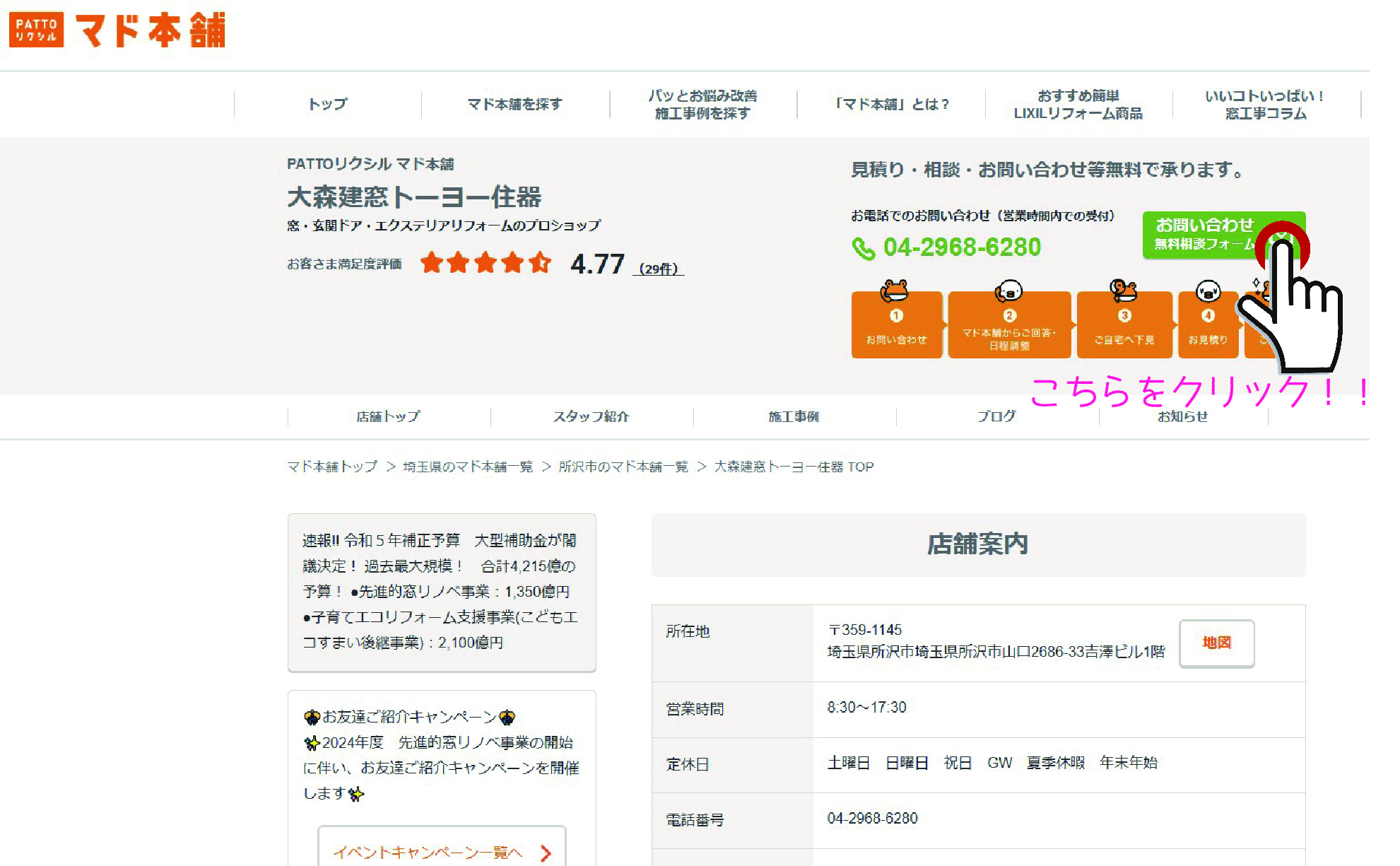Click business hours 8:30～17:30 cell
The height and width of the screenshot is (866, 1400).
1059,709
